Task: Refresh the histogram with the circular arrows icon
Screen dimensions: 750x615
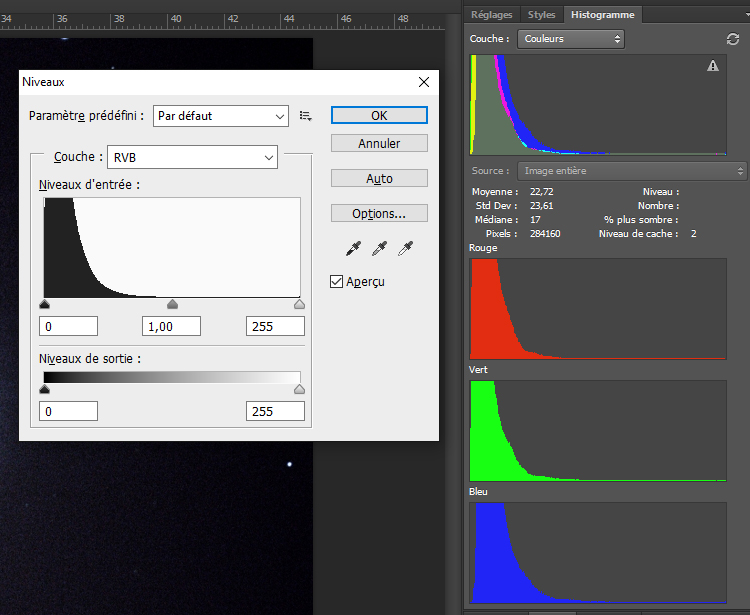Action: 733,39
